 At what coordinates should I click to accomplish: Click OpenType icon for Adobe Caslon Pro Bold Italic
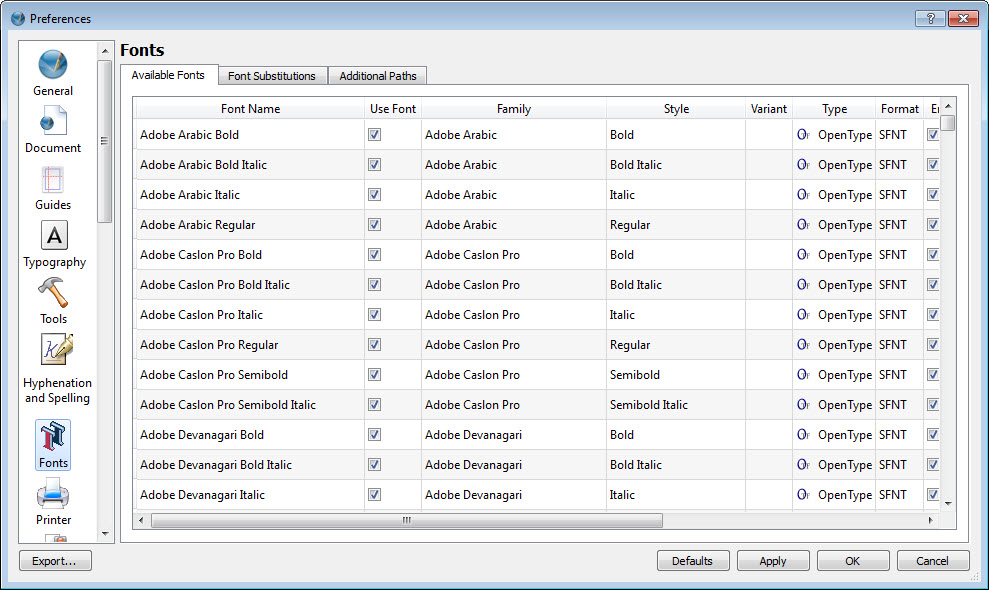pyautogui.click(x=803, y=285)
